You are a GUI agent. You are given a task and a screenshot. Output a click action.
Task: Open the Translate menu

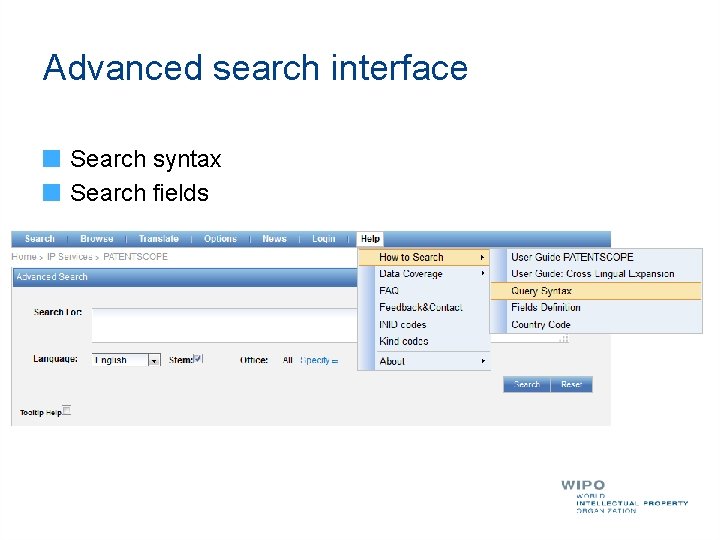coord(158,239)
